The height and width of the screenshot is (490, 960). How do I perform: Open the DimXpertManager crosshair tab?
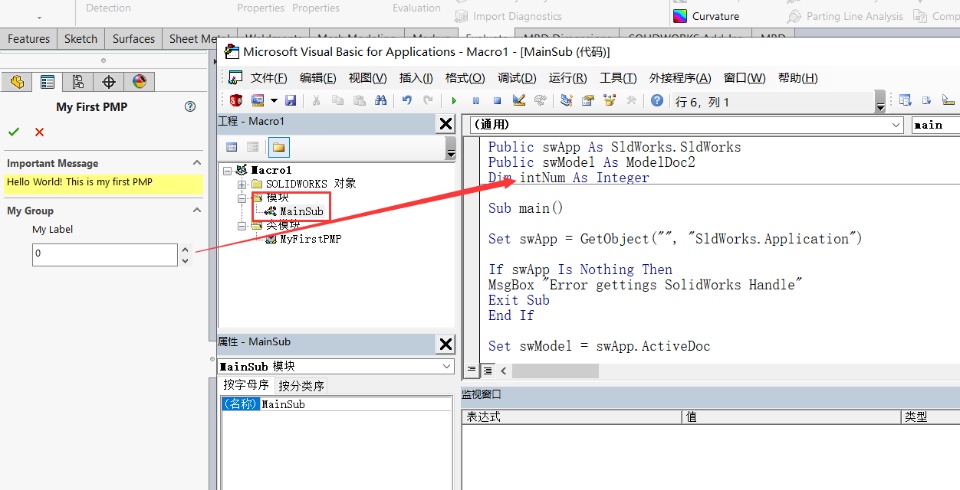(108, 82)
